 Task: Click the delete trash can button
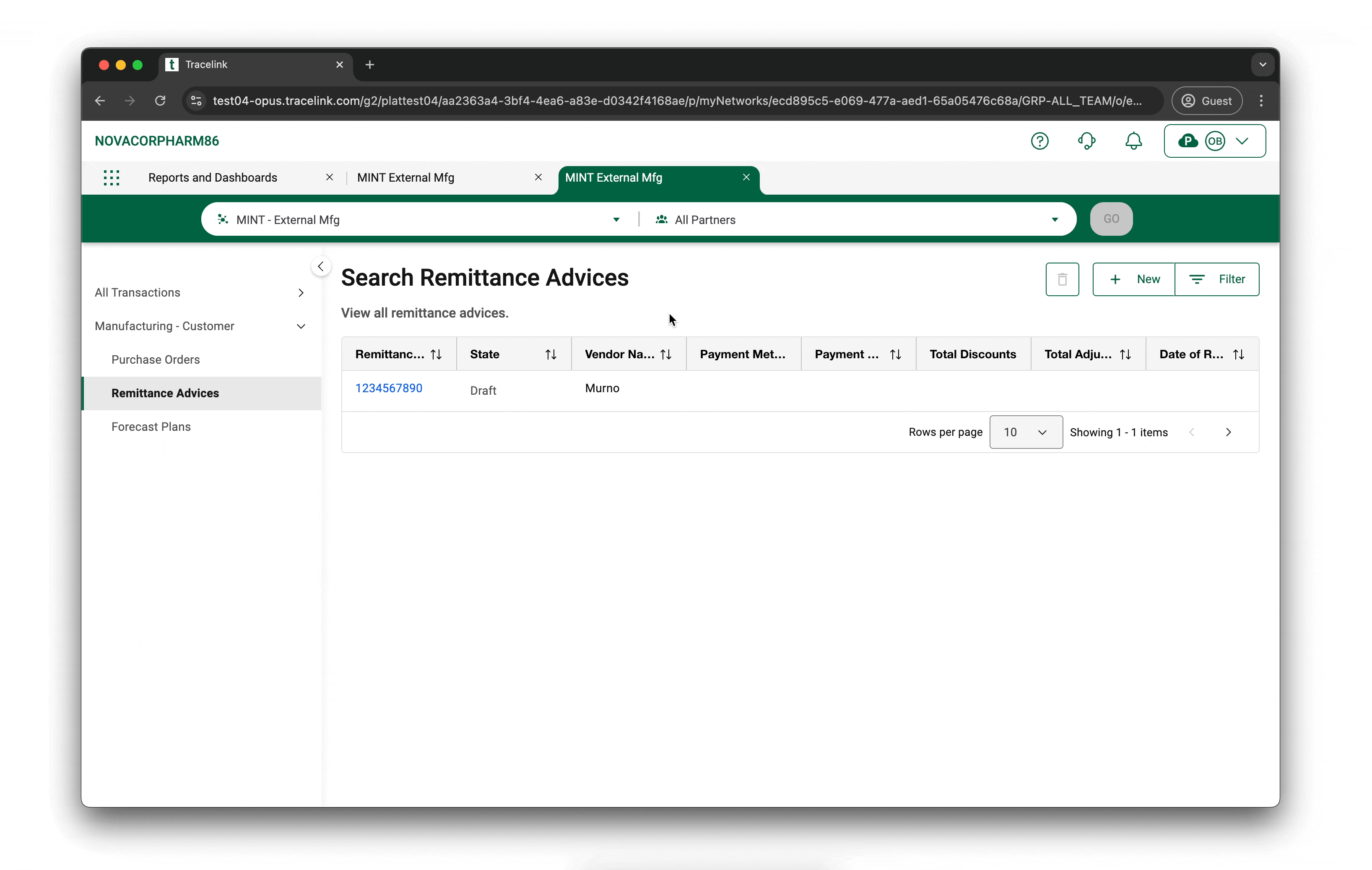pos(1062,279)
